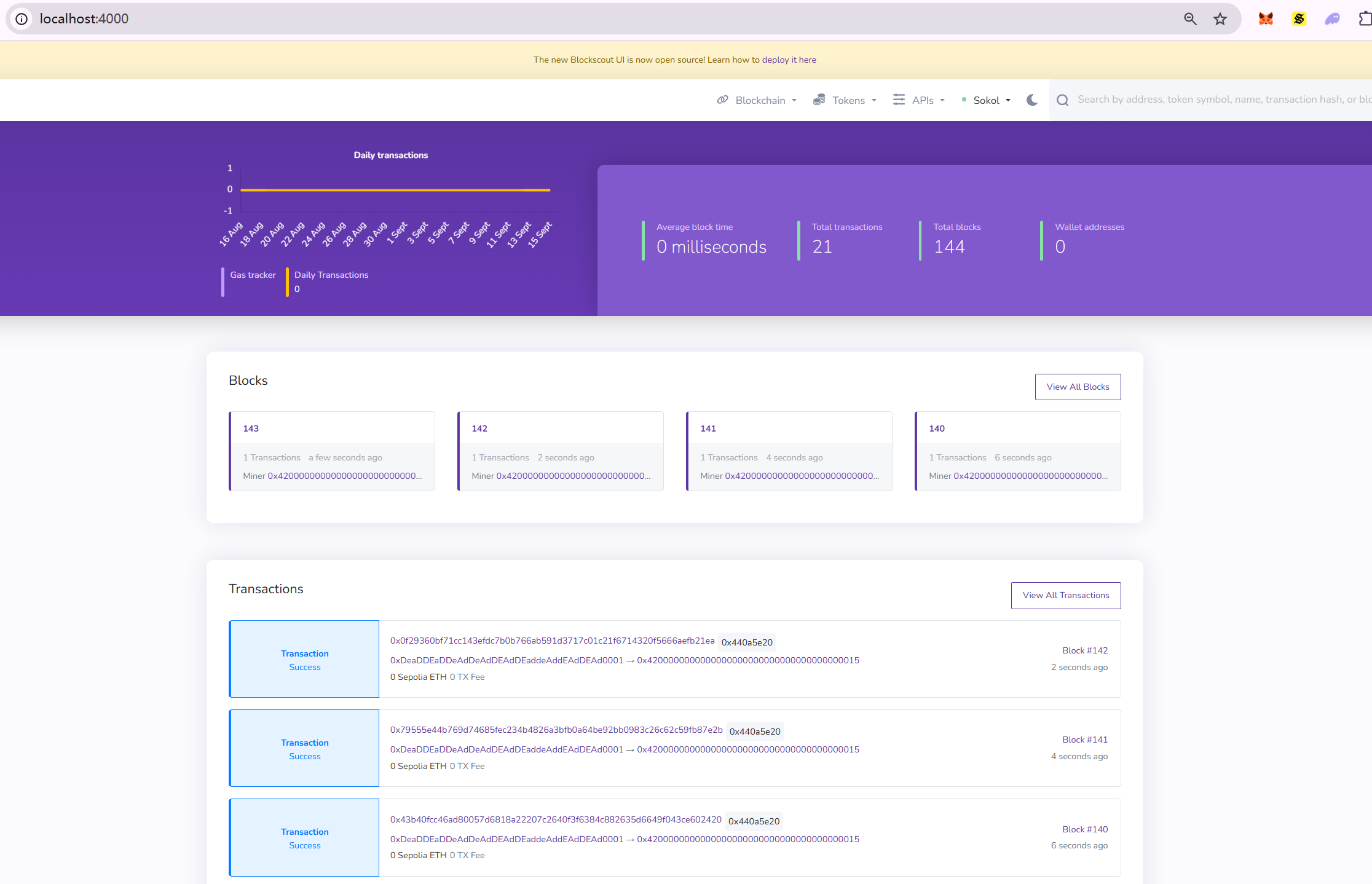Click the search magnifier icon in navbar
This screenshot has height=884, width=1372.
(x=1062, y=100)
